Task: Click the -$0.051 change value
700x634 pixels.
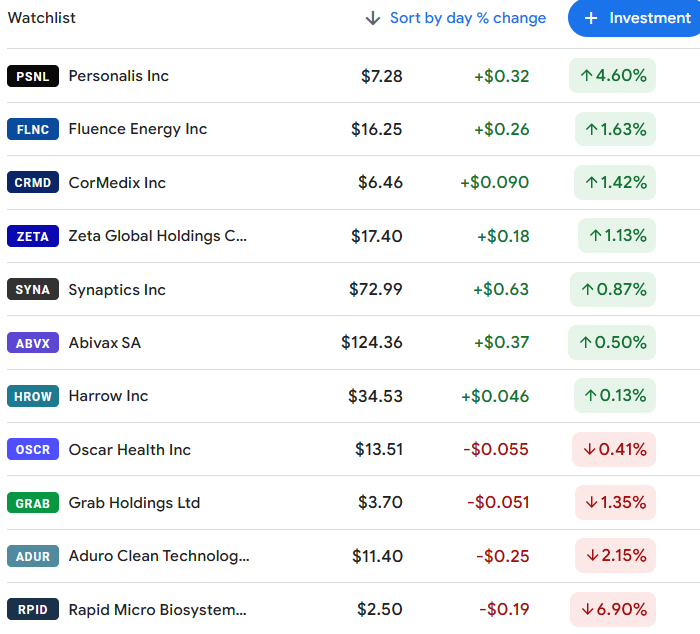Action: coord(498,502)
